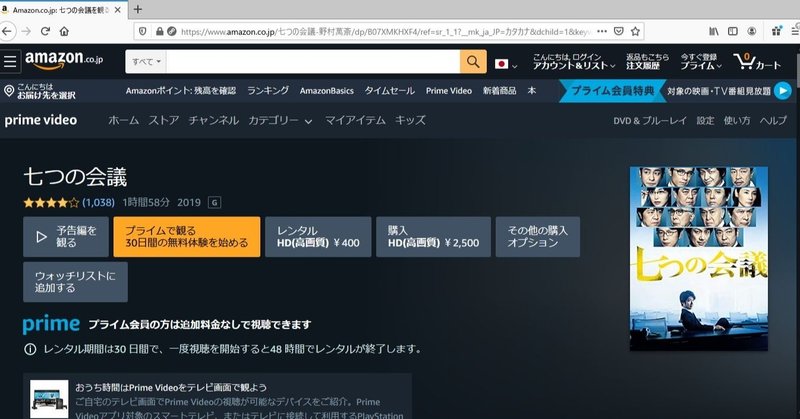The width and height of the screenshot is (800, 419).
Task: Click the browser back arrow
Action: pos(7,31)
